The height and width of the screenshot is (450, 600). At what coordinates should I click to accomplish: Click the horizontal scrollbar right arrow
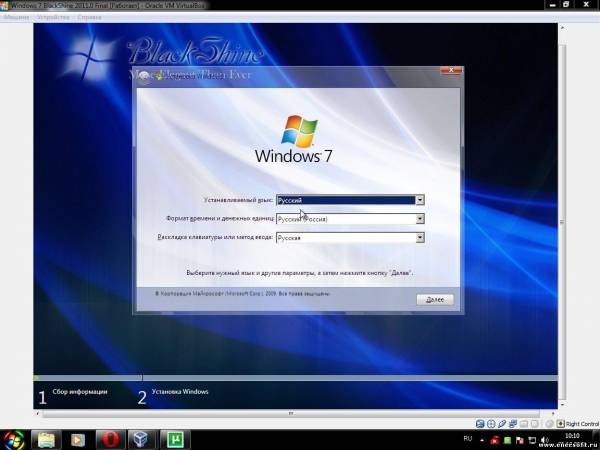pyautogui.click(x=553, y=413)
